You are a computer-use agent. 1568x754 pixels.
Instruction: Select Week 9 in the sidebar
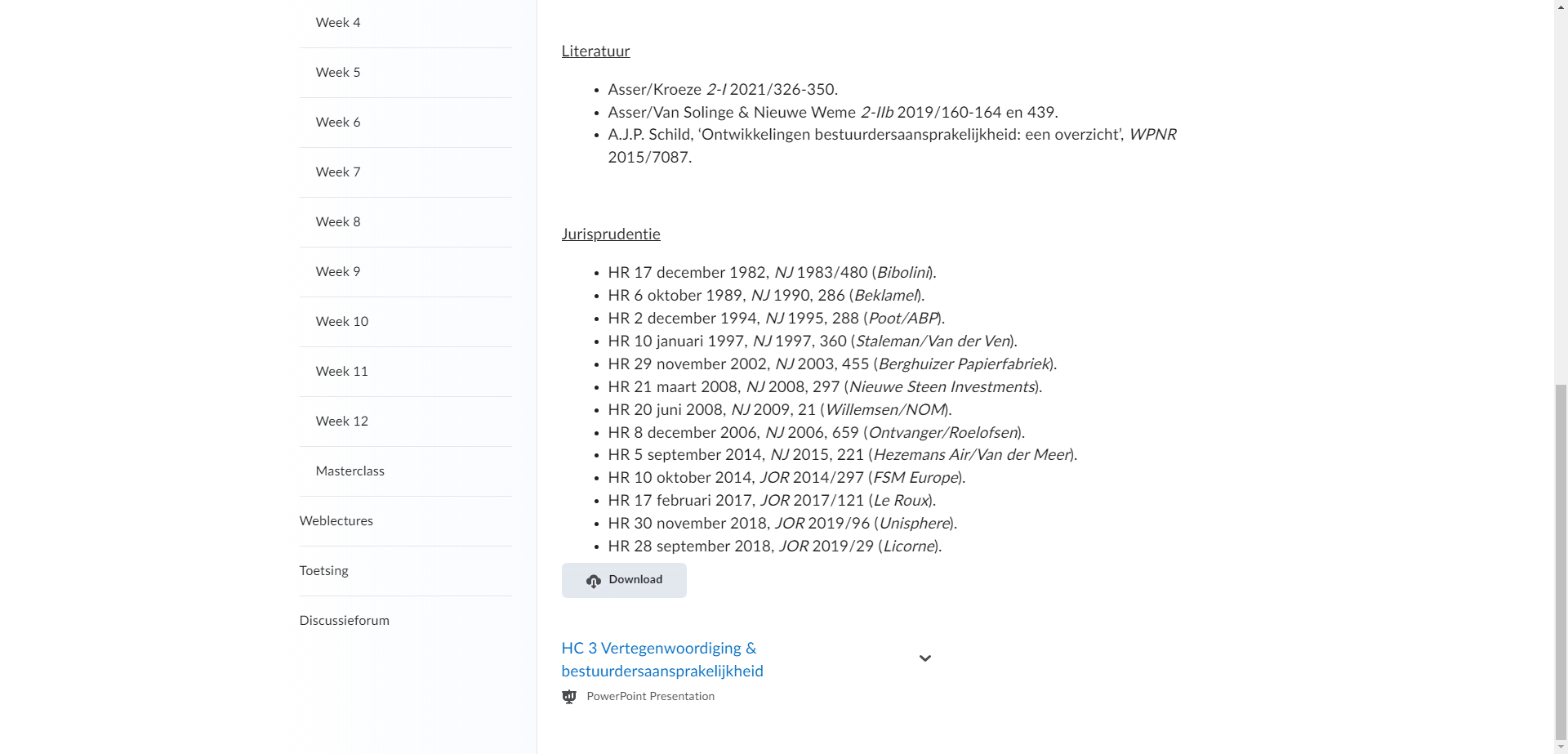(338, 272)
